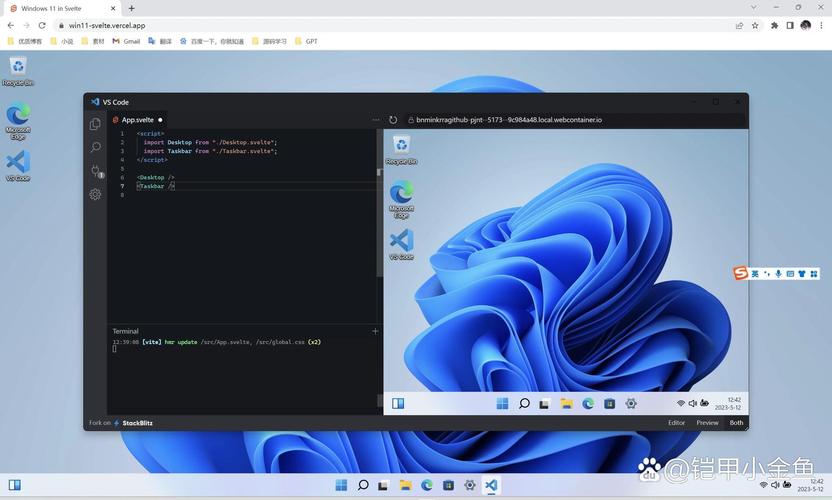Open the Chrome three-dot menu
The height and width of the screenshot is (500, 832).
(821, 25)
